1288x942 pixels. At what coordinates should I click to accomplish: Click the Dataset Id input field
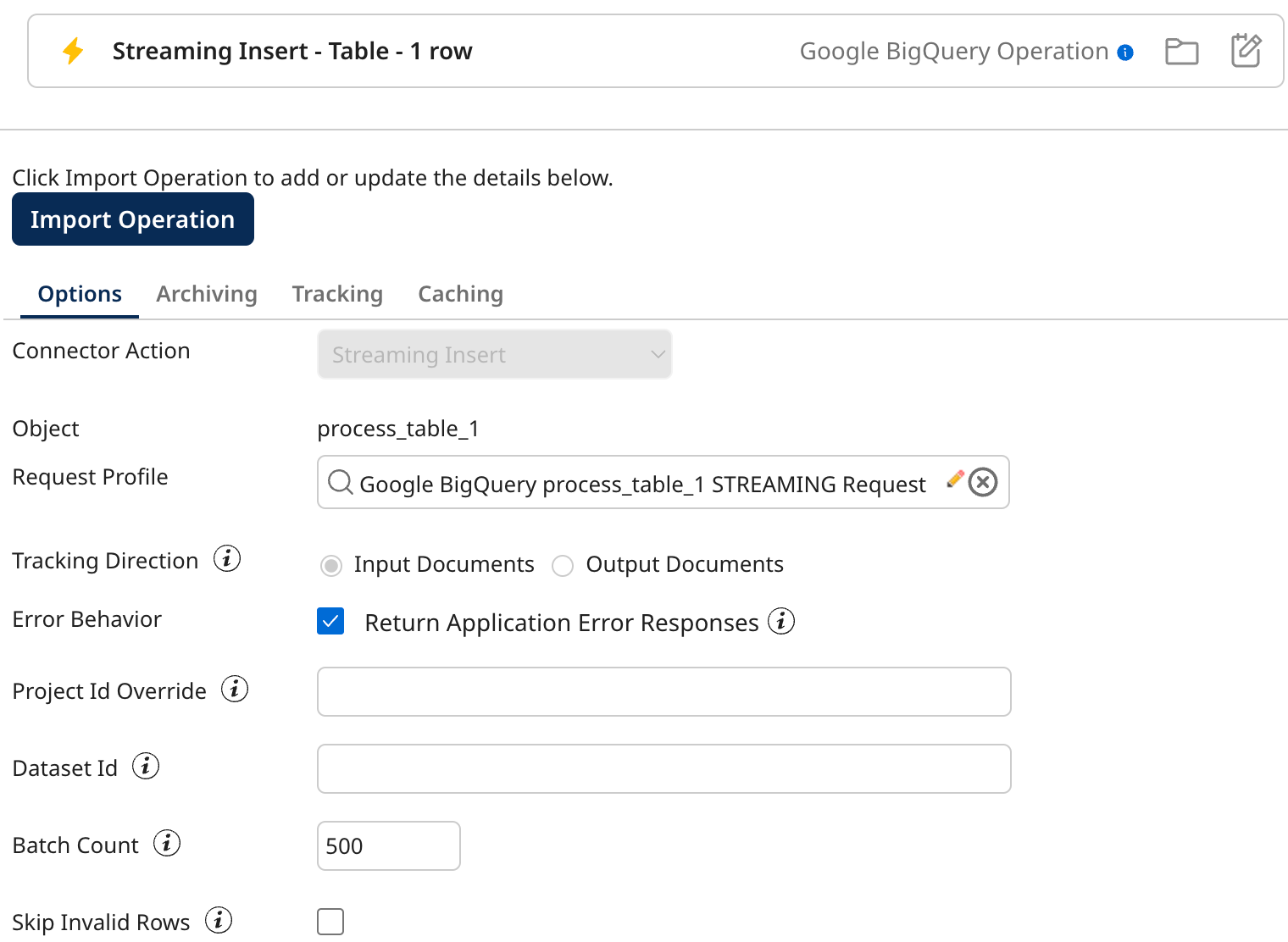663,769
